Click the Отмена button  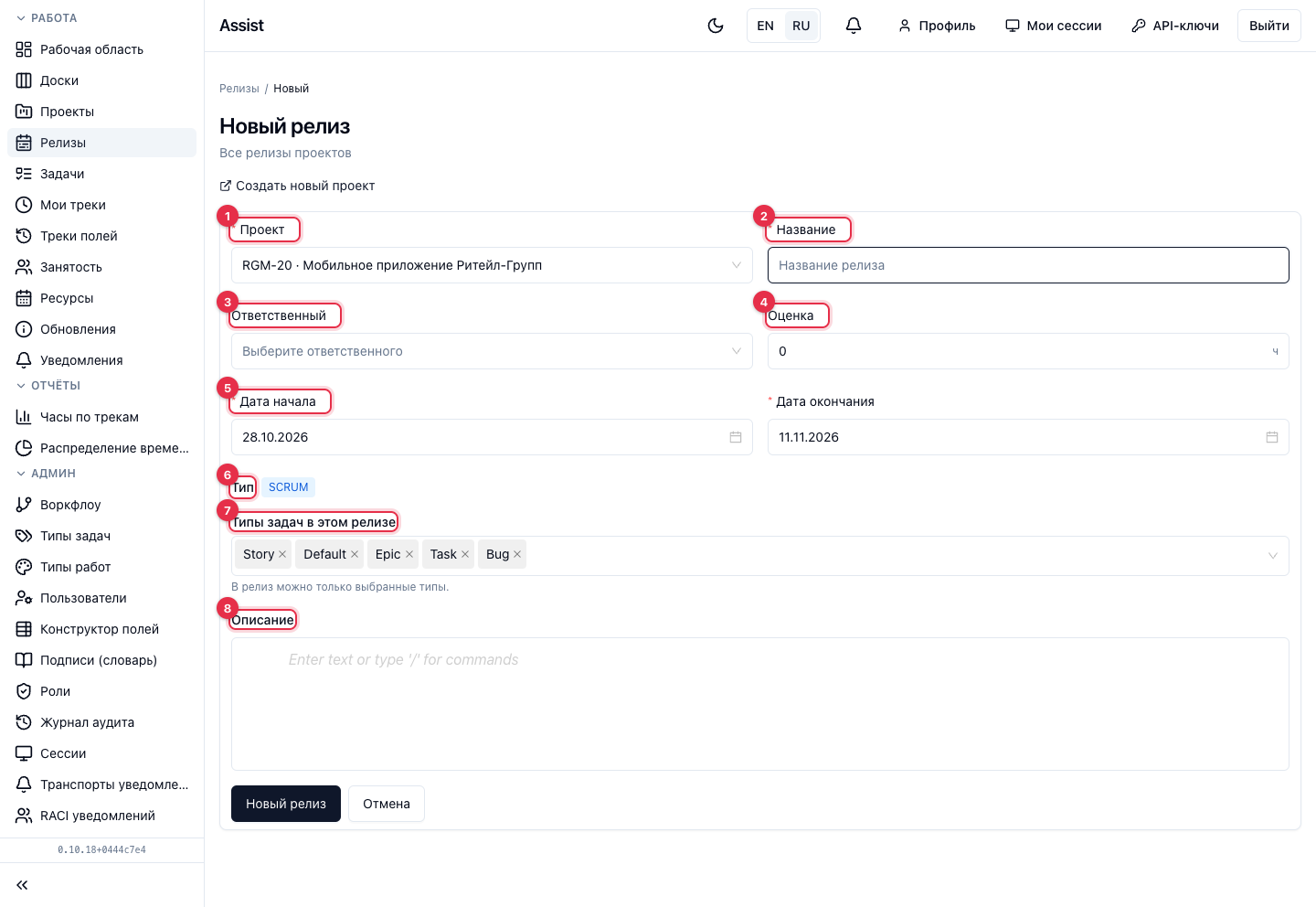(387, 804)
